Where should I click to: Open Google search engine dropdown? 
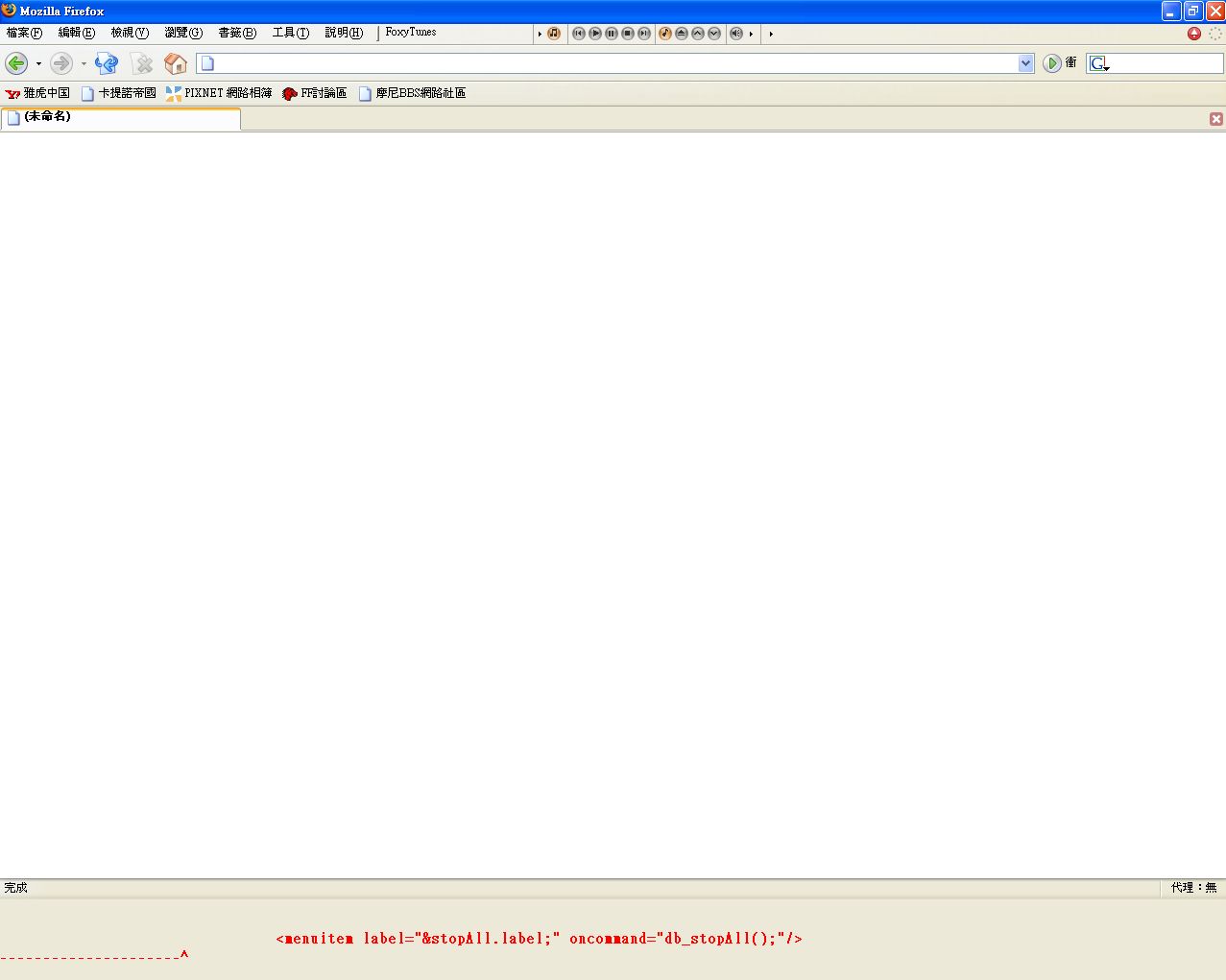tap(1099, 63)
